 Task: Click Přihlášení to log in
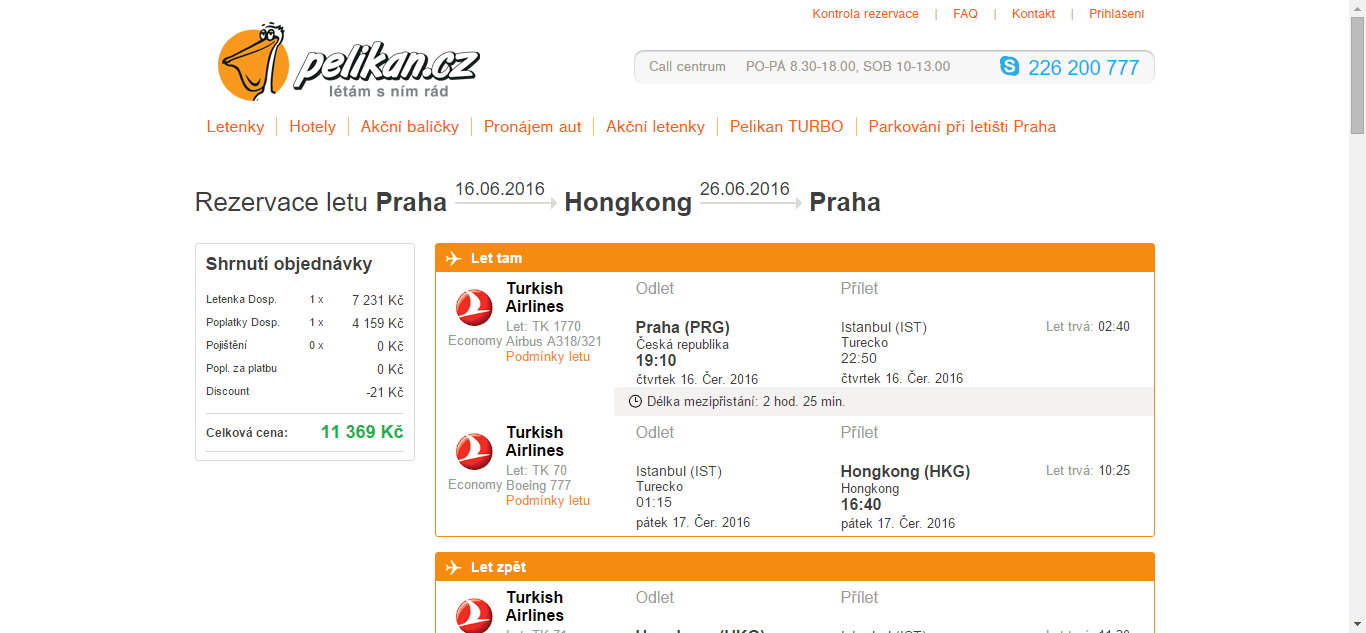(1117, 13)
